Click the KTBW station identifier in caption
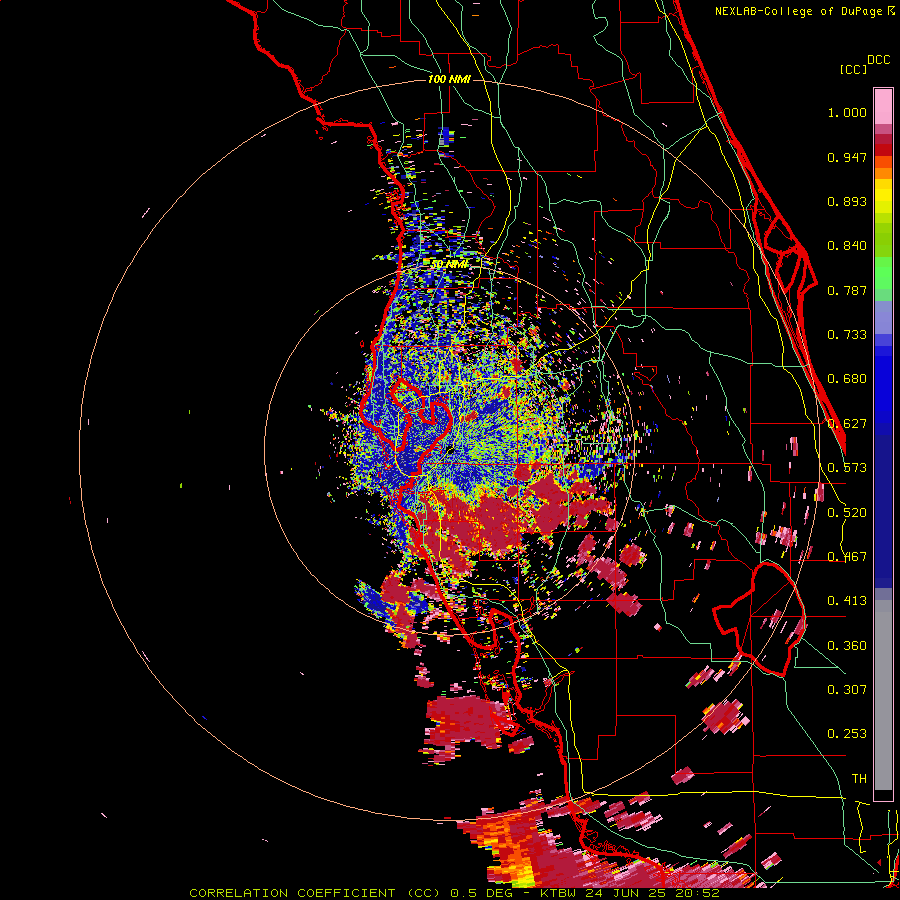This screenshot has width=900, height=900. point(557,893)
